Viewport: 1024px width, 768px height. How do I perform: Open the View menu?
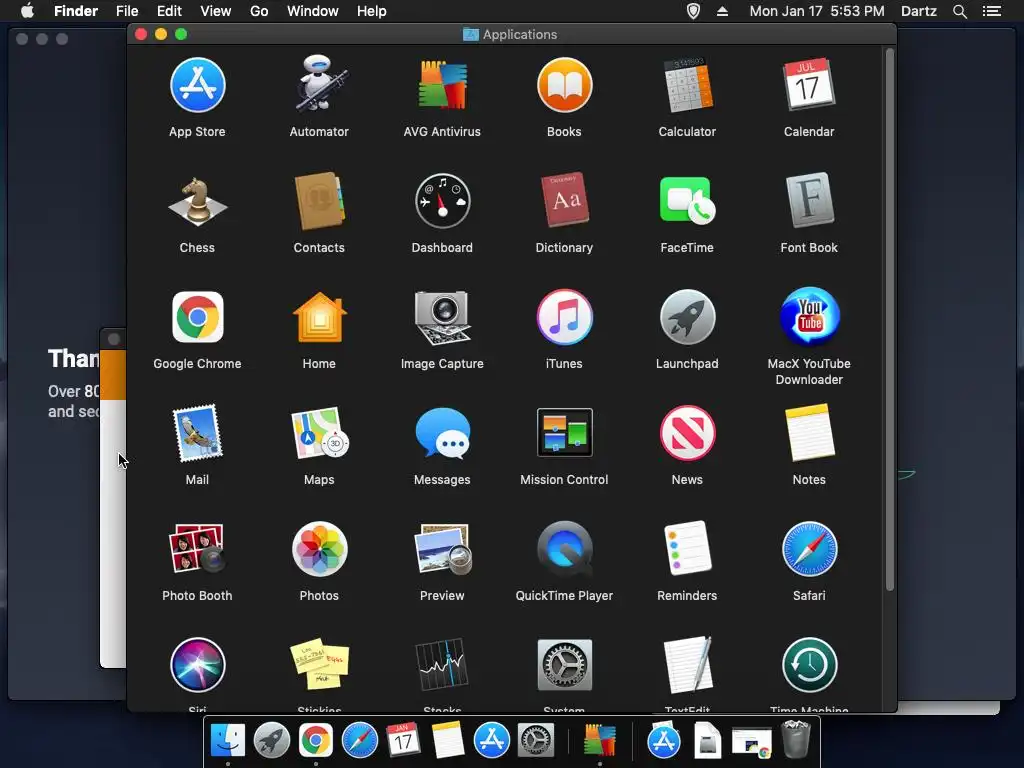(216, 11)
